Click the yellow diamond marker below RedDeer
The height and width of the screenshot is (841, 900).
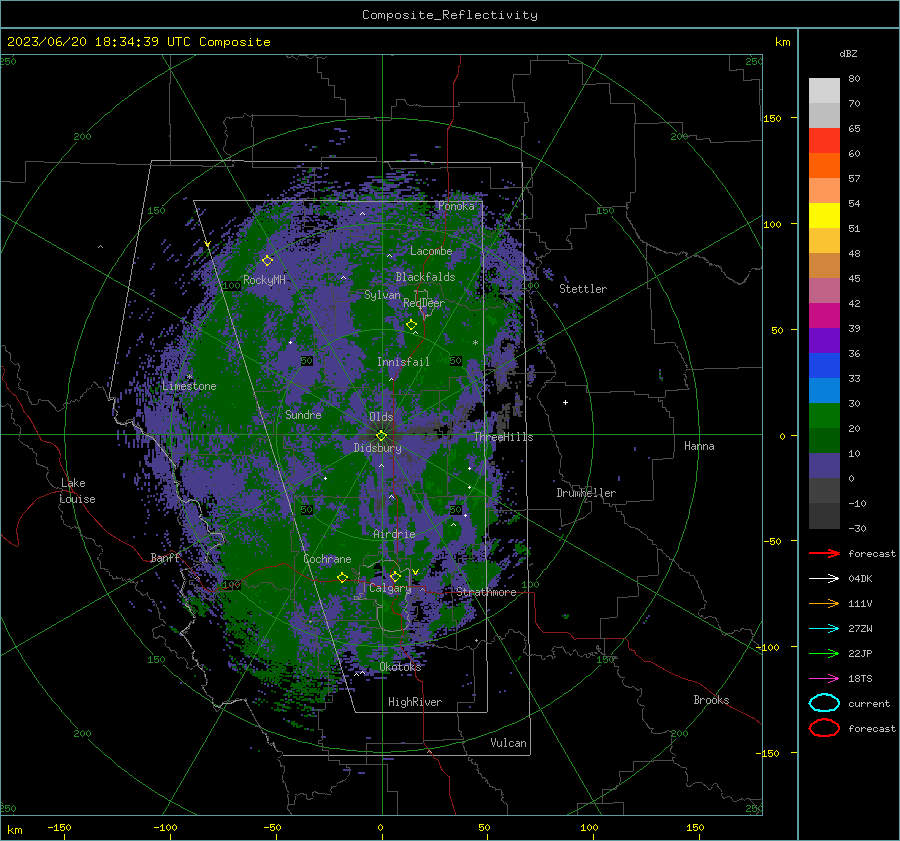pos(411,325)
